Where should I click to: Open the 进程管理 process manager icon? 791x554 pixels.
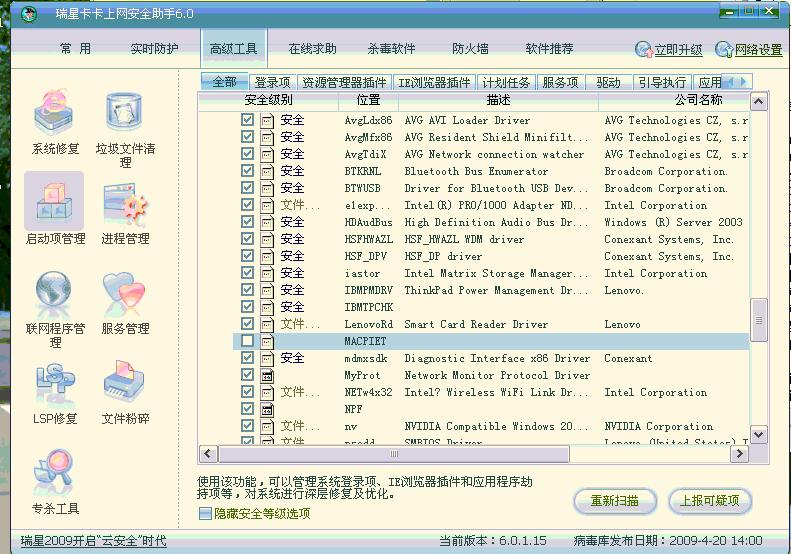coord(125,204)
